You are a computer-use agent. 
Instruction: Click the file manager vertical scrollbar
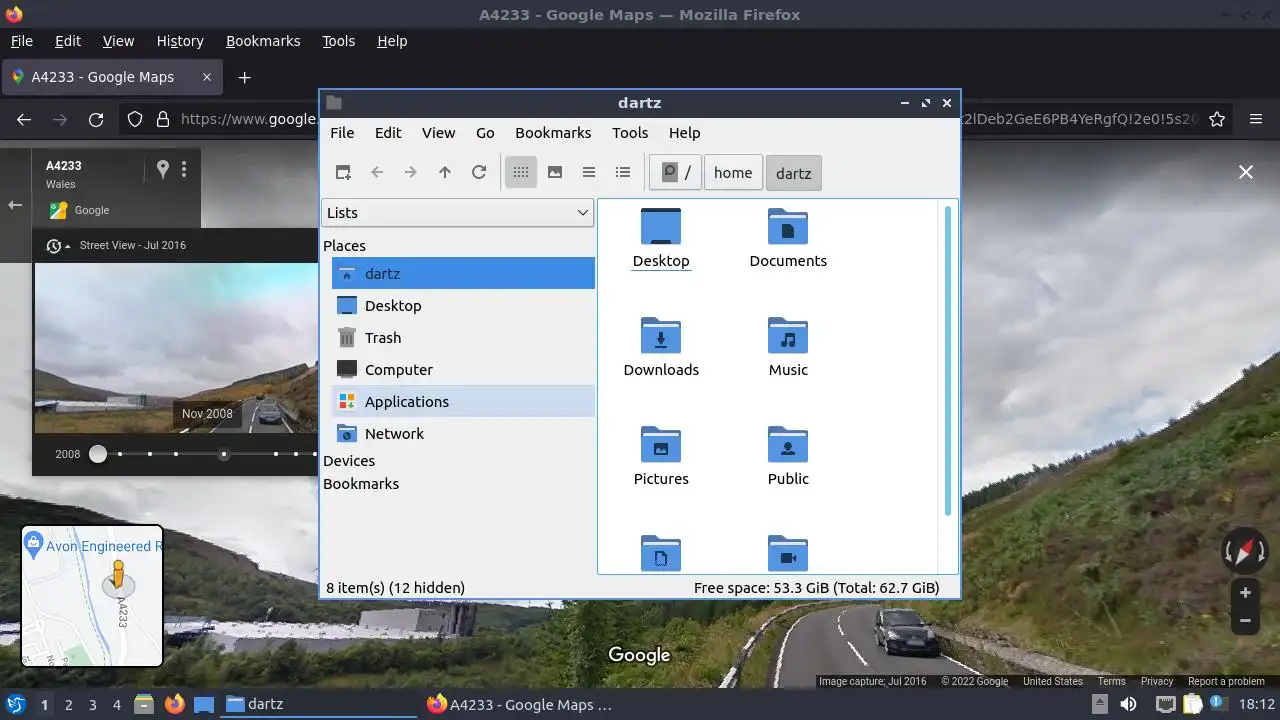point(948,361)
